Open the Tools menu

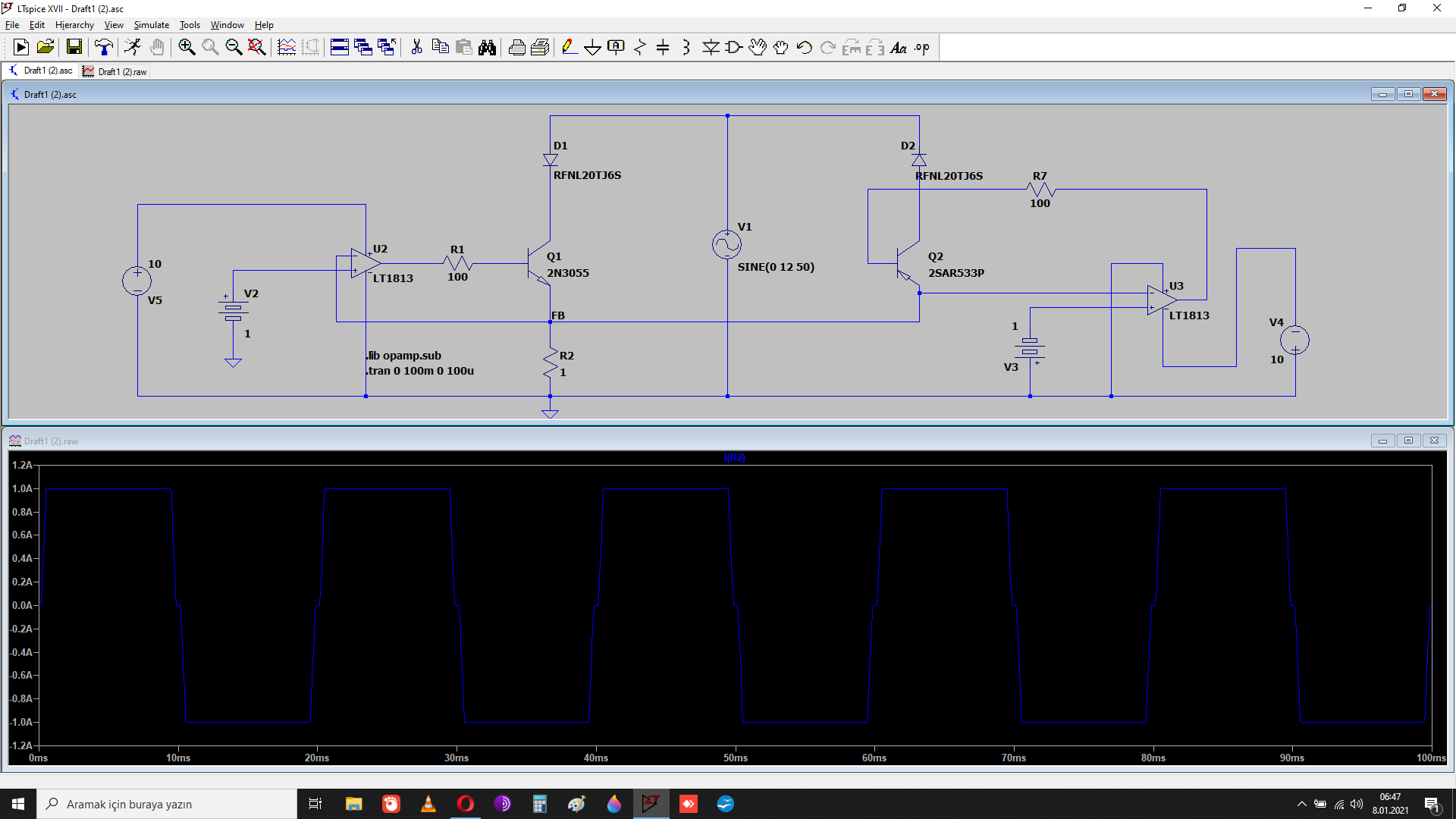pos(190,25)
